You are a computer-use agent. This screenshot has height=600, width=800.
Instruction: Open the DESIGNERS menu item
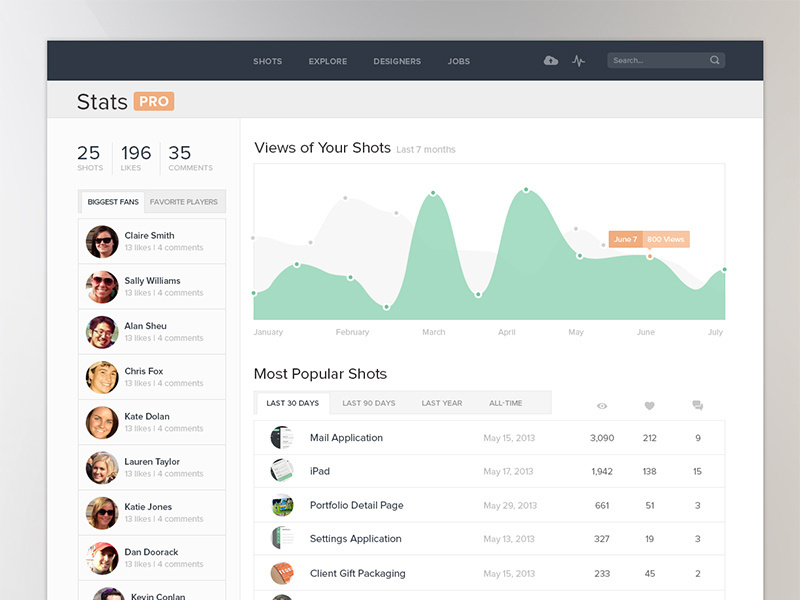397,61
